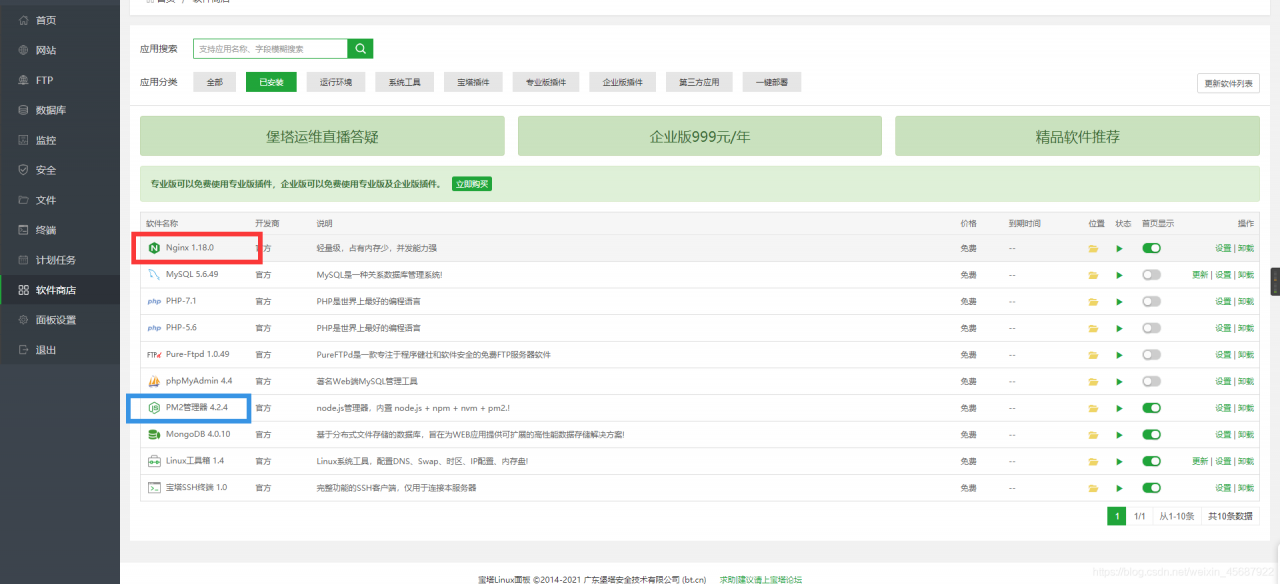Click the status play icon for MySQL 5.6.49
Image resolution: width=1280 pixels, height=584 pixels.
1120,275
